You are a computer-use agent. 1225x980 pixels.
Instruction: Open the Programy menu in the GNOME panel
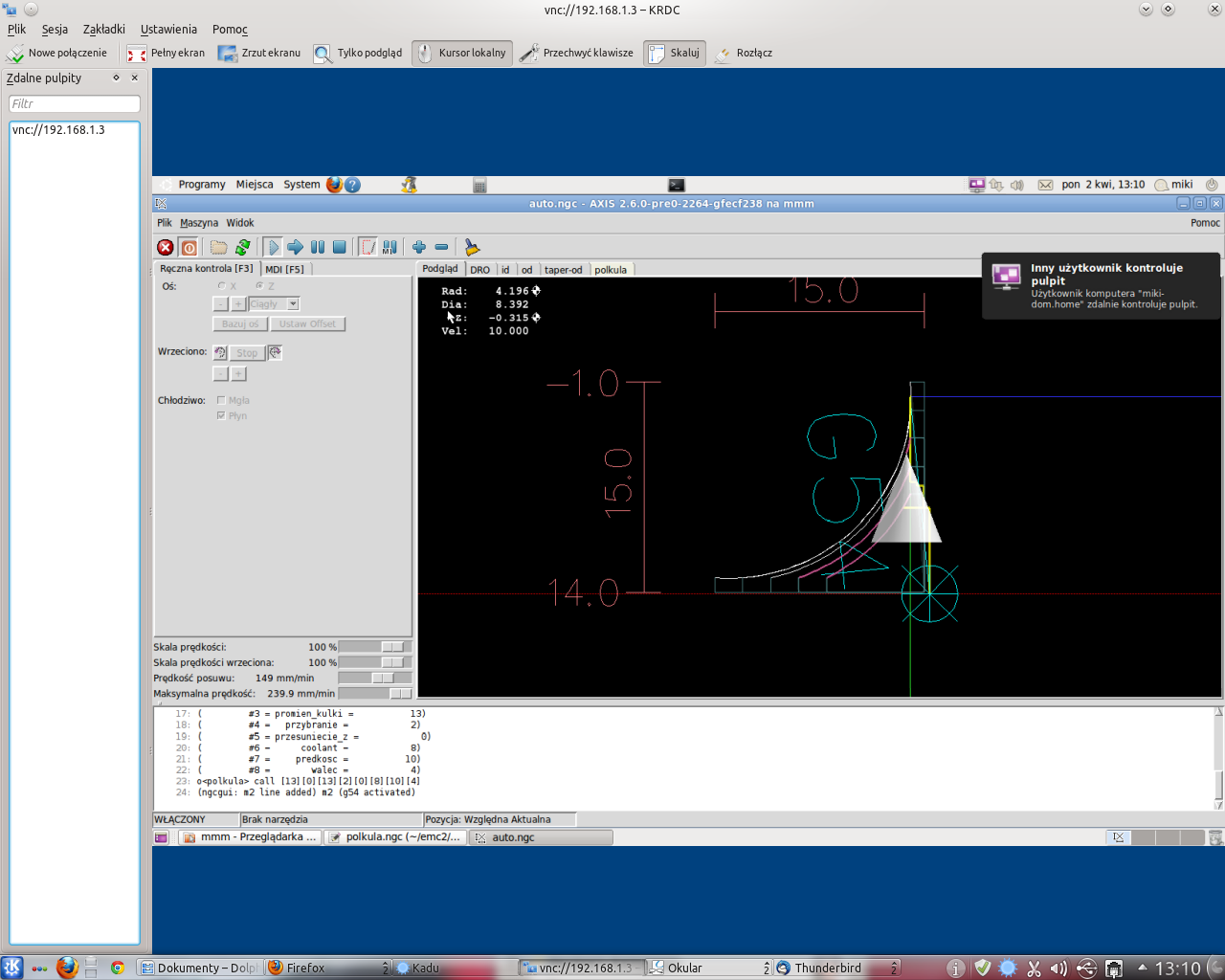(202, 185)
